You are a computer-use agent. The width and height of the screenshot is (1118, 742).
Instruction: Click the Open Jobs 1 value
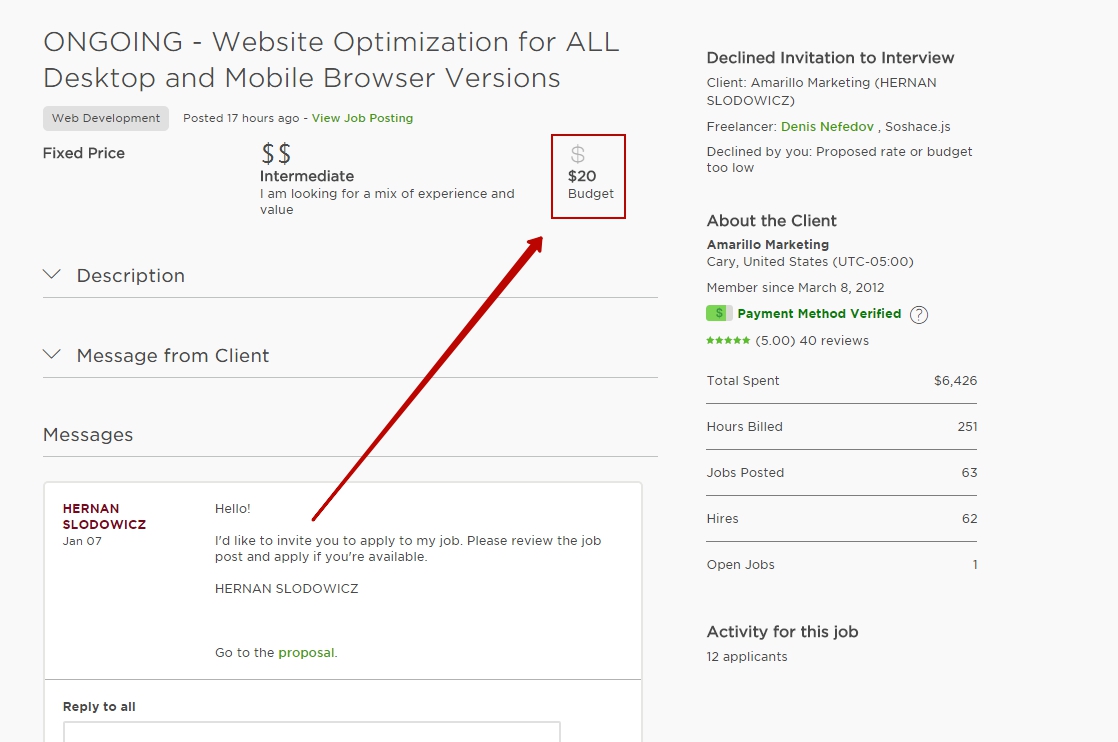[975, 565]
